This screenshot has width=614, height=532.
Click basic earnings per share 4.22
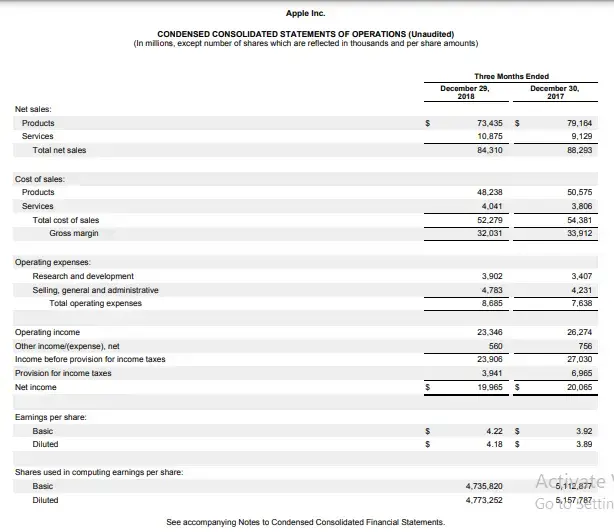pos(494,431)
